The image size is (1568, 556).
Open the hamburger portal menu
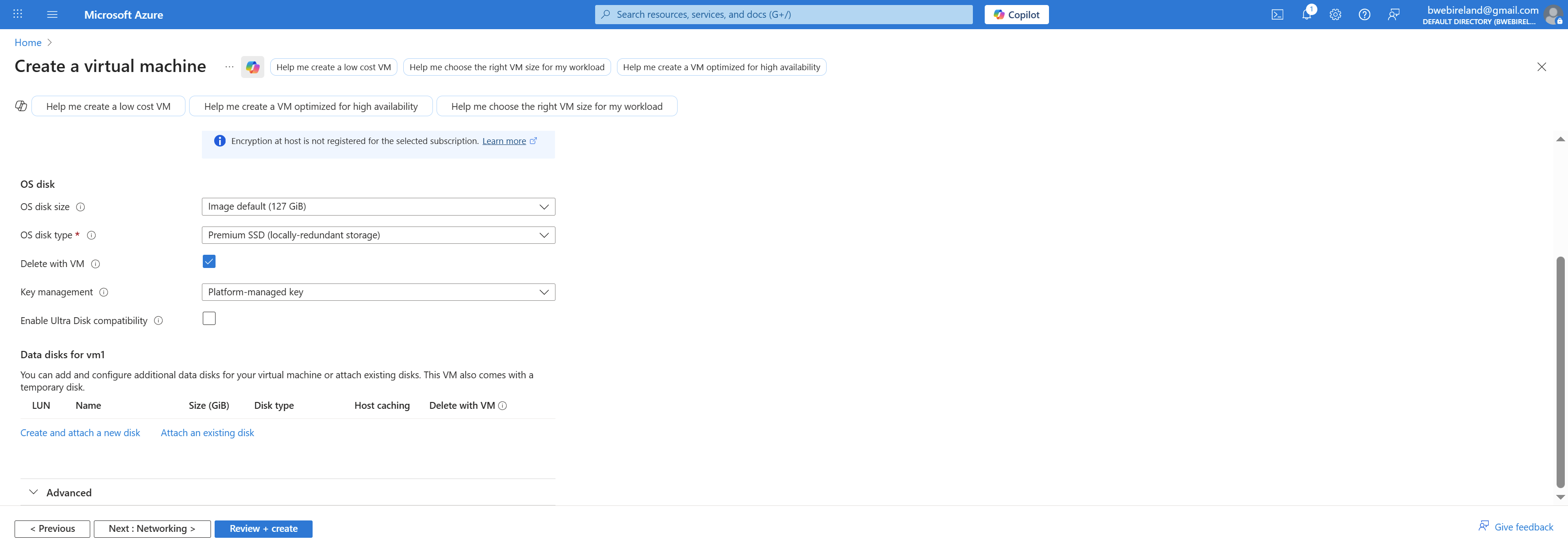[x=52, y=15]
